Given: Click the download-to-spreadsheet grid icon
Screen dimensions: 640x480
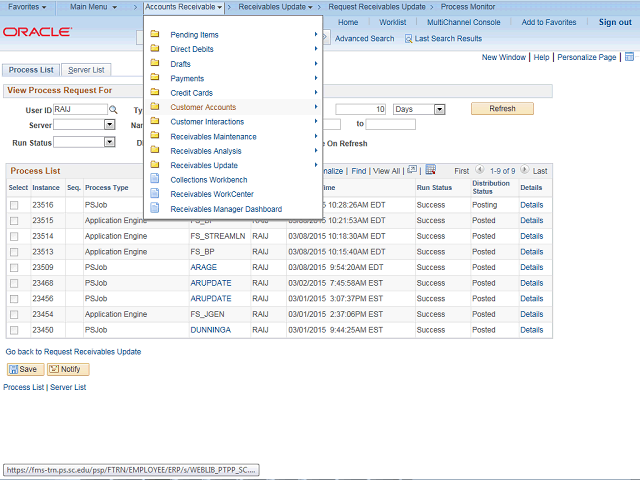Looking at the screenshot, I should pos(430,171).
